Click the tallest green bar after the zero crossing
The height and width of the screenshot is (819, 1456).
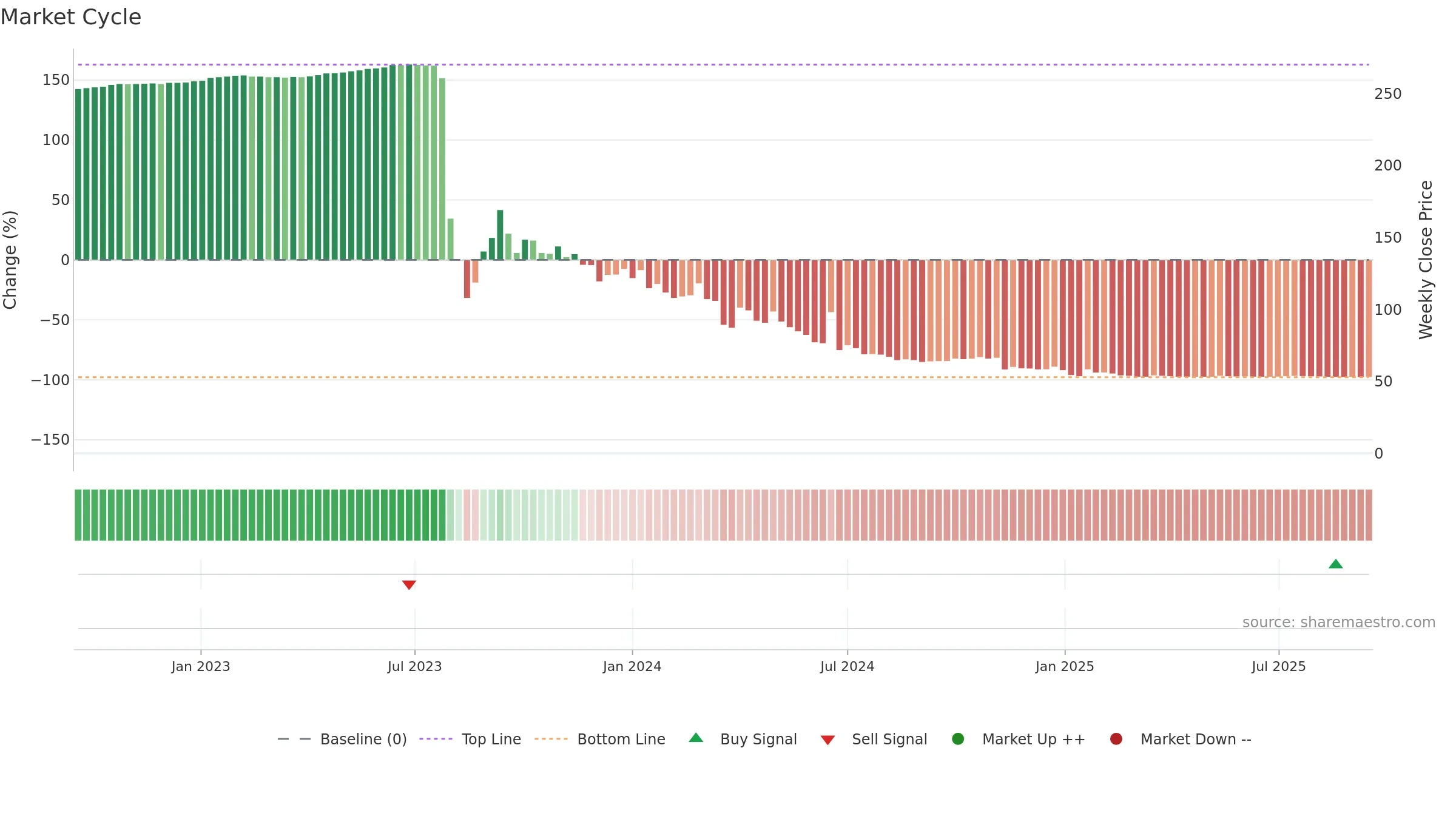(500, 235)
